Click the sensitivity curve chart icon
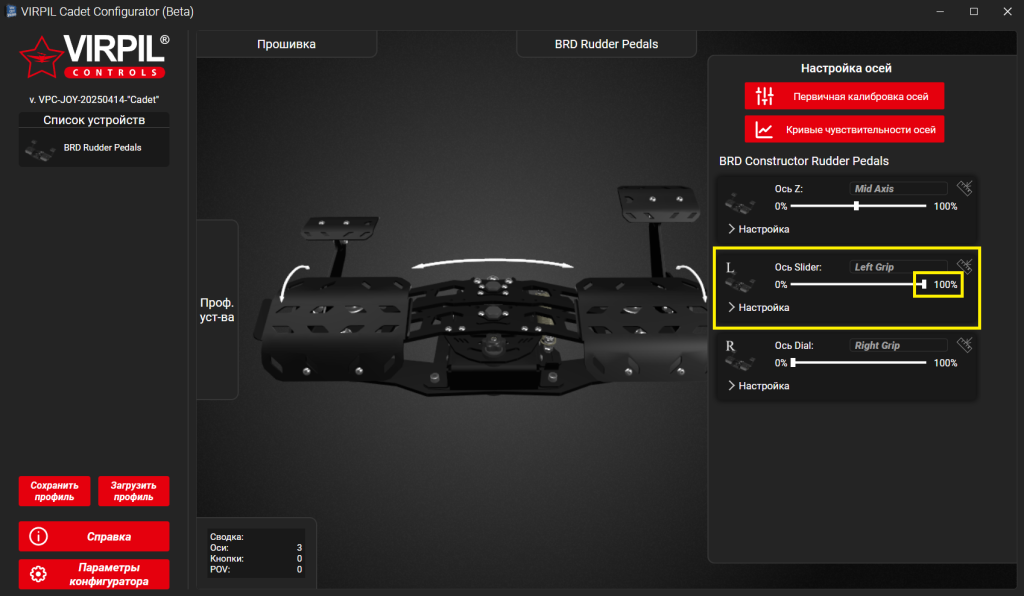 point(764,129)
